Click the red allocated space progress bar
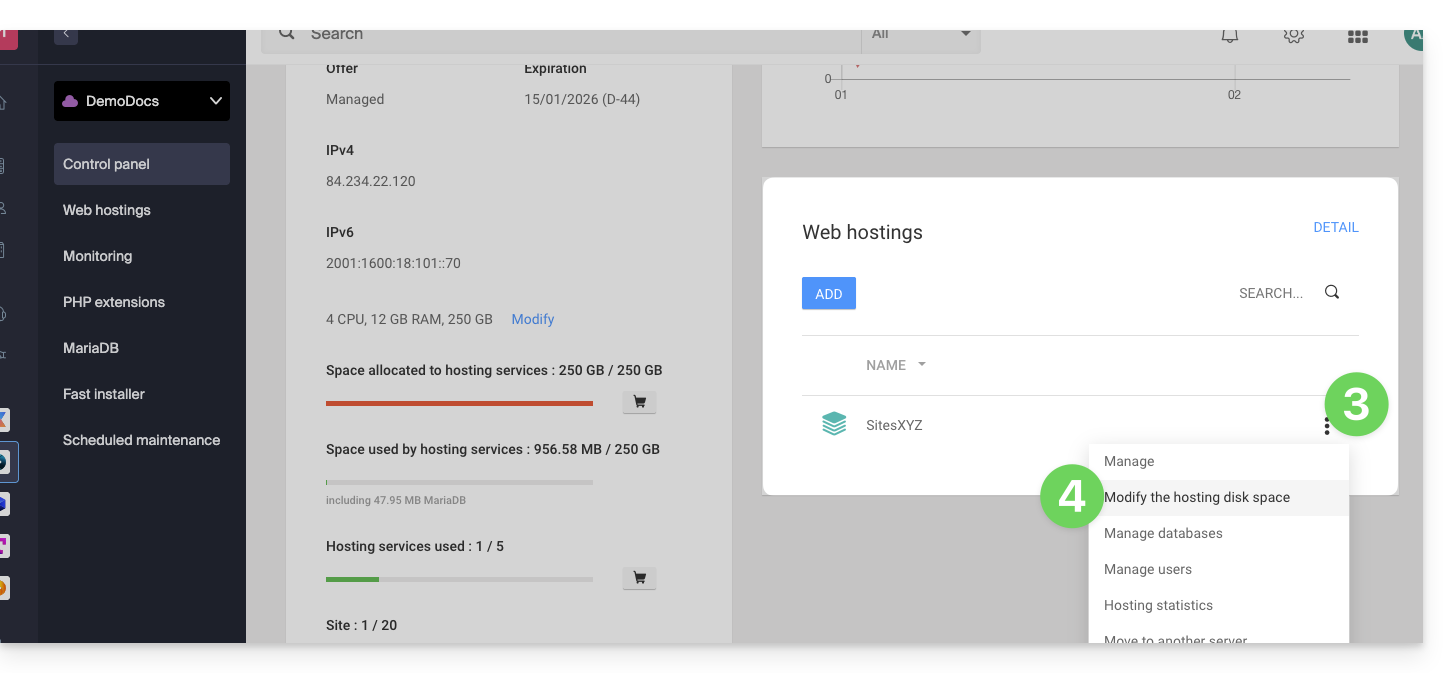The height and width of the screenshot is (673, 1453). [x=459, y=403]
